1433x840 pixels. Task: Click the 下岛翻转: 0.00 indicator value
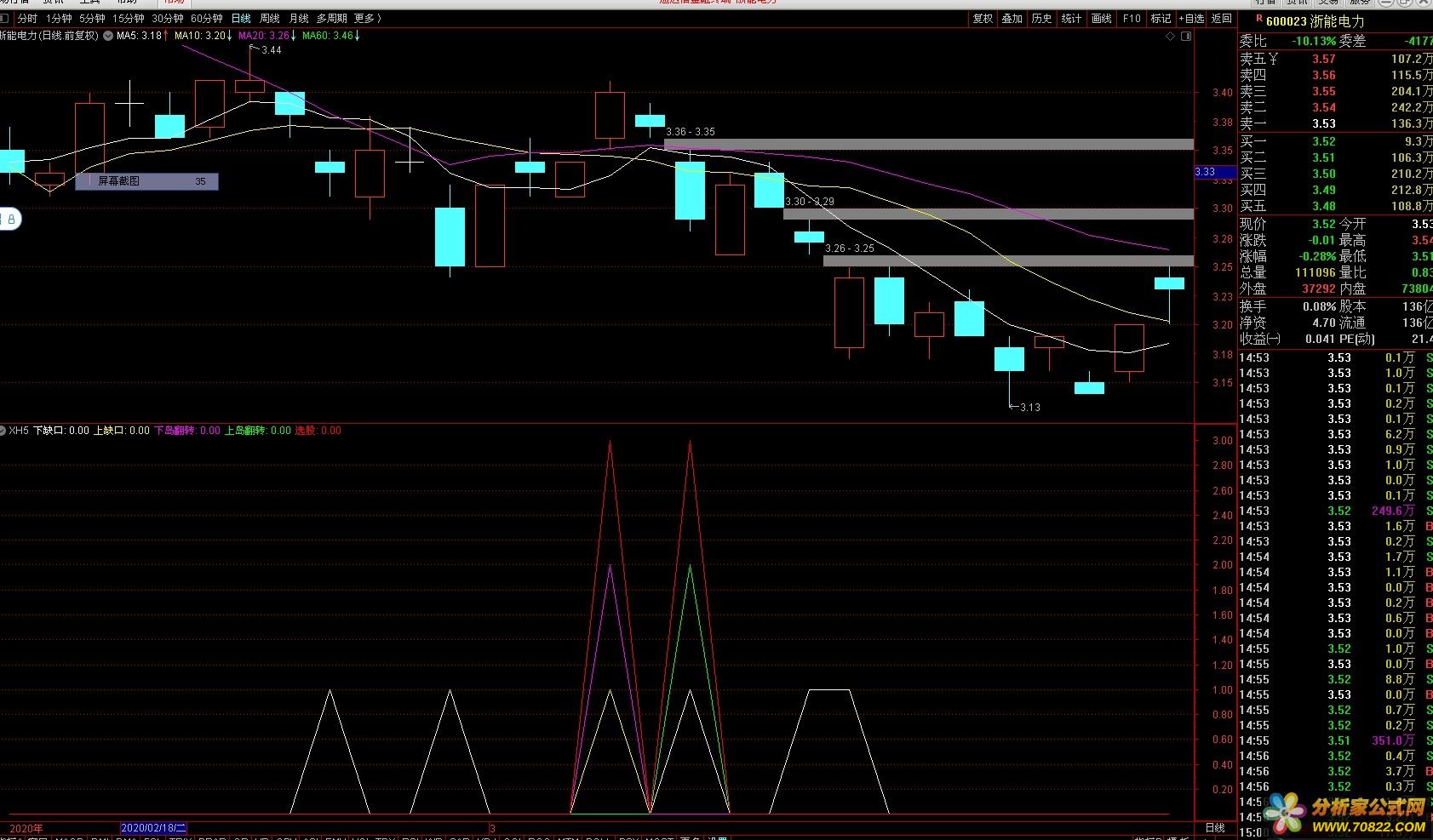tap(186, 431)
